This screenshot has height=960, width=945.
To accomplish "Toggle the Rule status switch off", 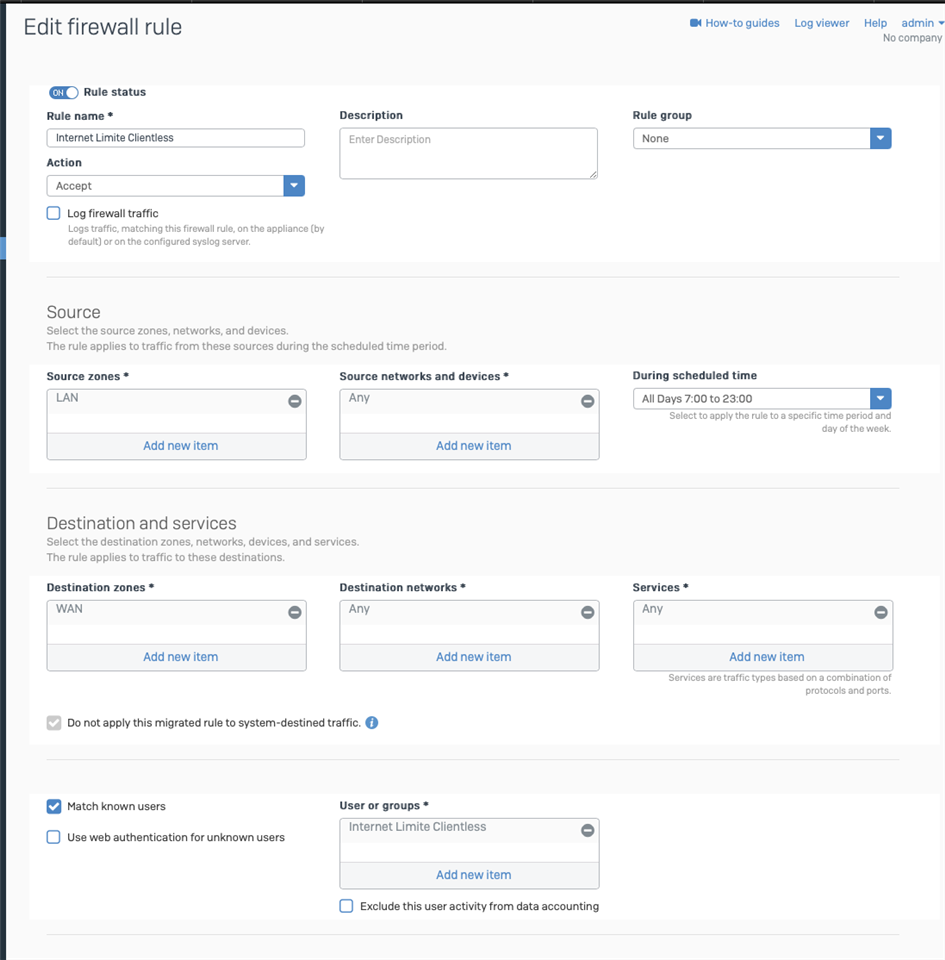I will coord(64,92).
